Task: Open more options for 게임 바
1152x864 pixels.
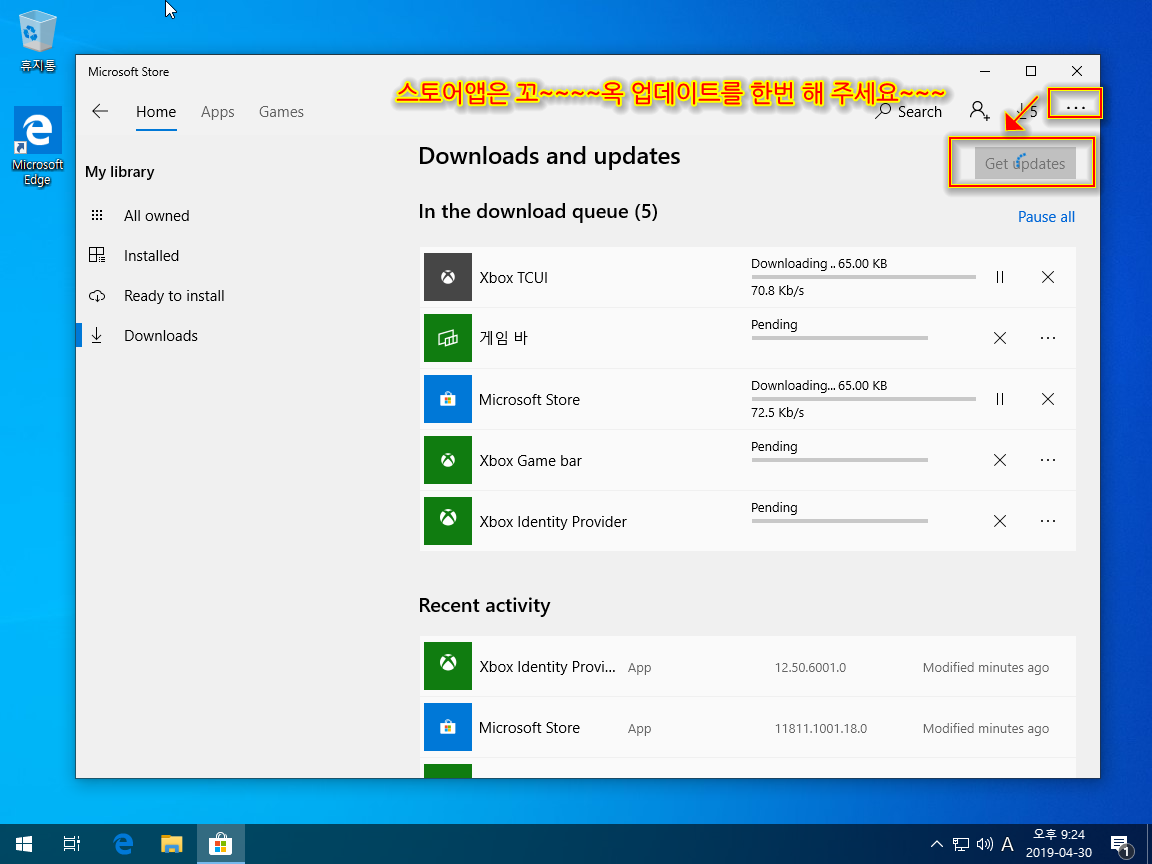Action: (1048, 338)
